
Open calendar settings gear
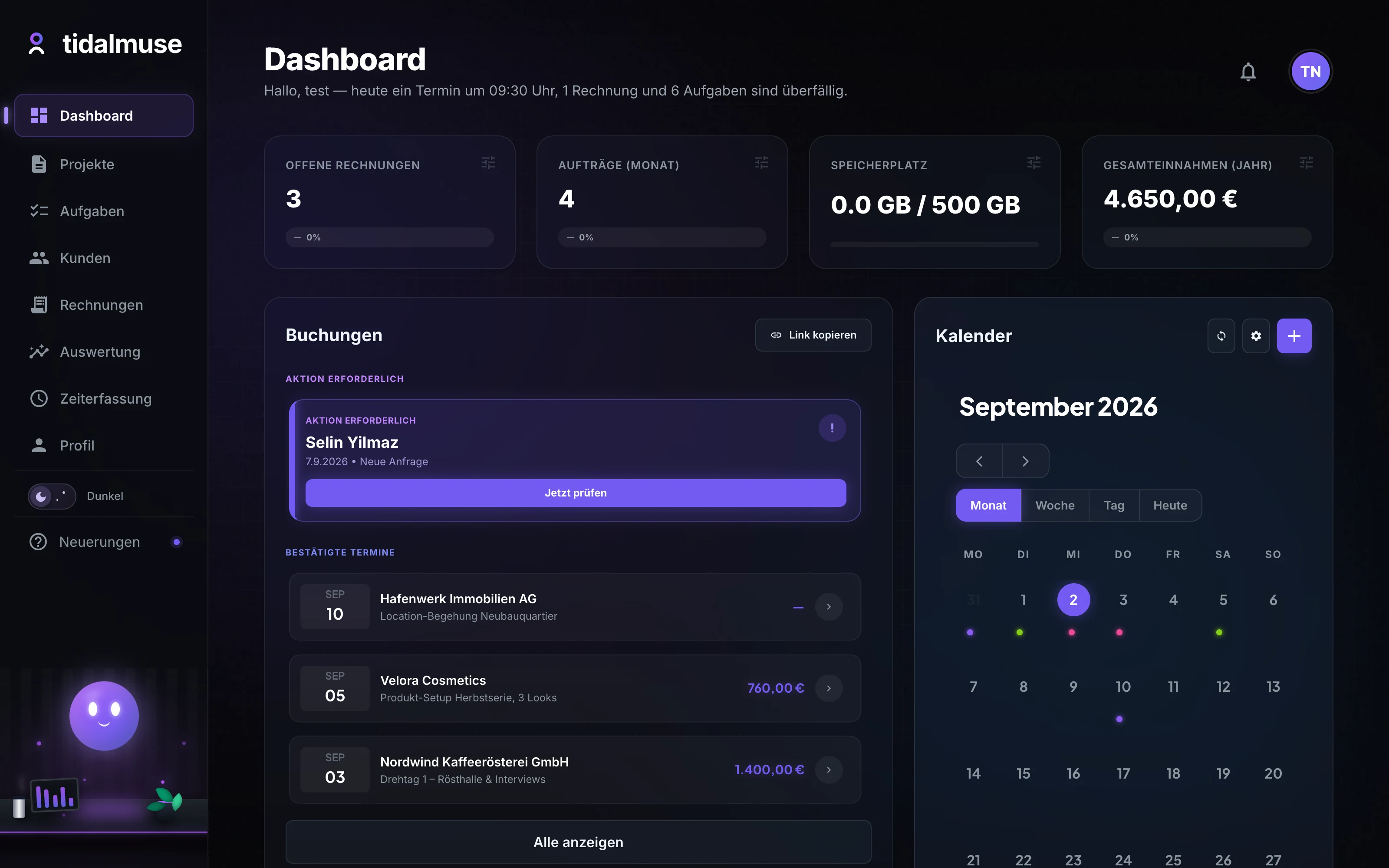point(1256,336)
